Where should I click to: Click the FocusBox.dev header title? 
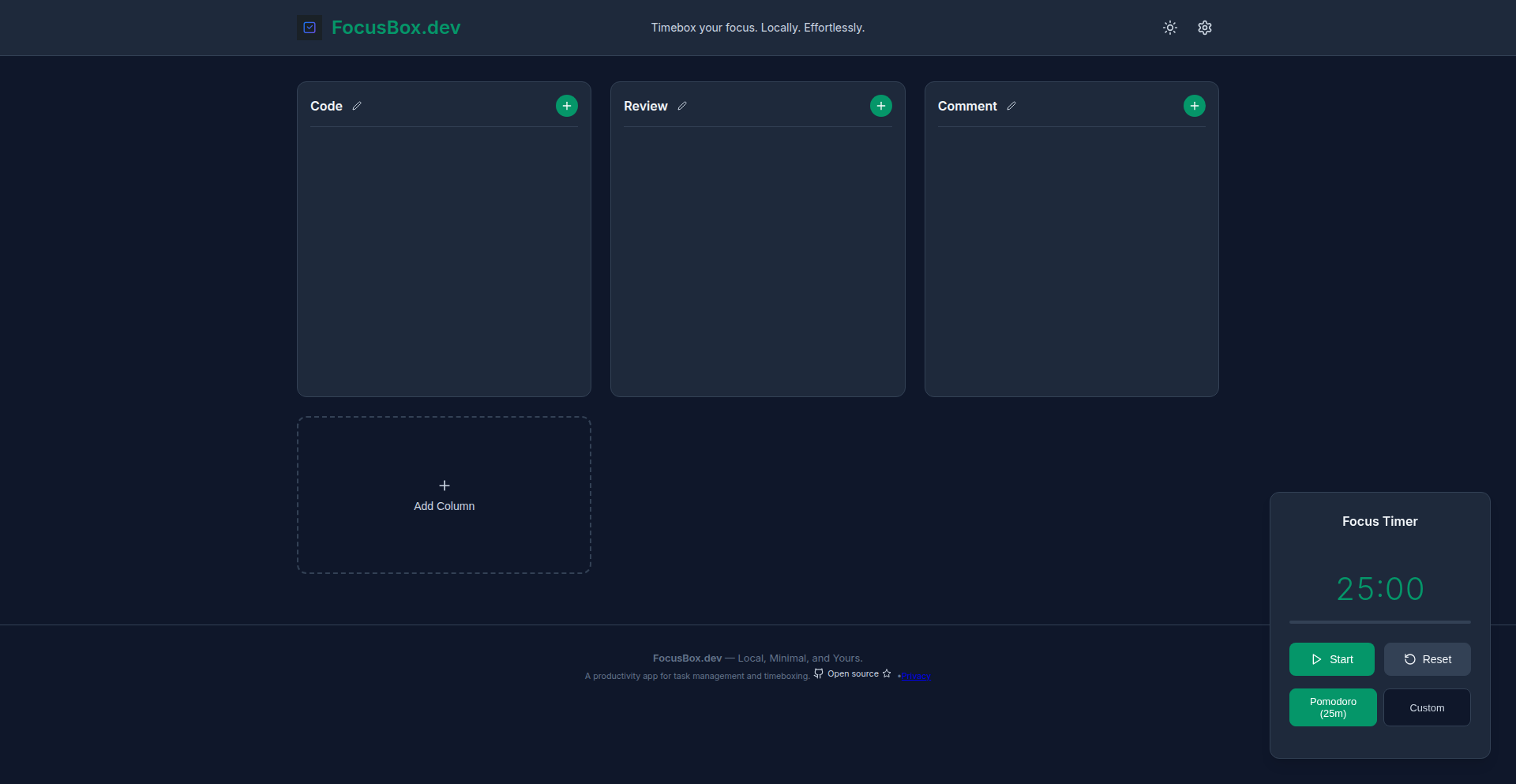click(x=396, y=28)
